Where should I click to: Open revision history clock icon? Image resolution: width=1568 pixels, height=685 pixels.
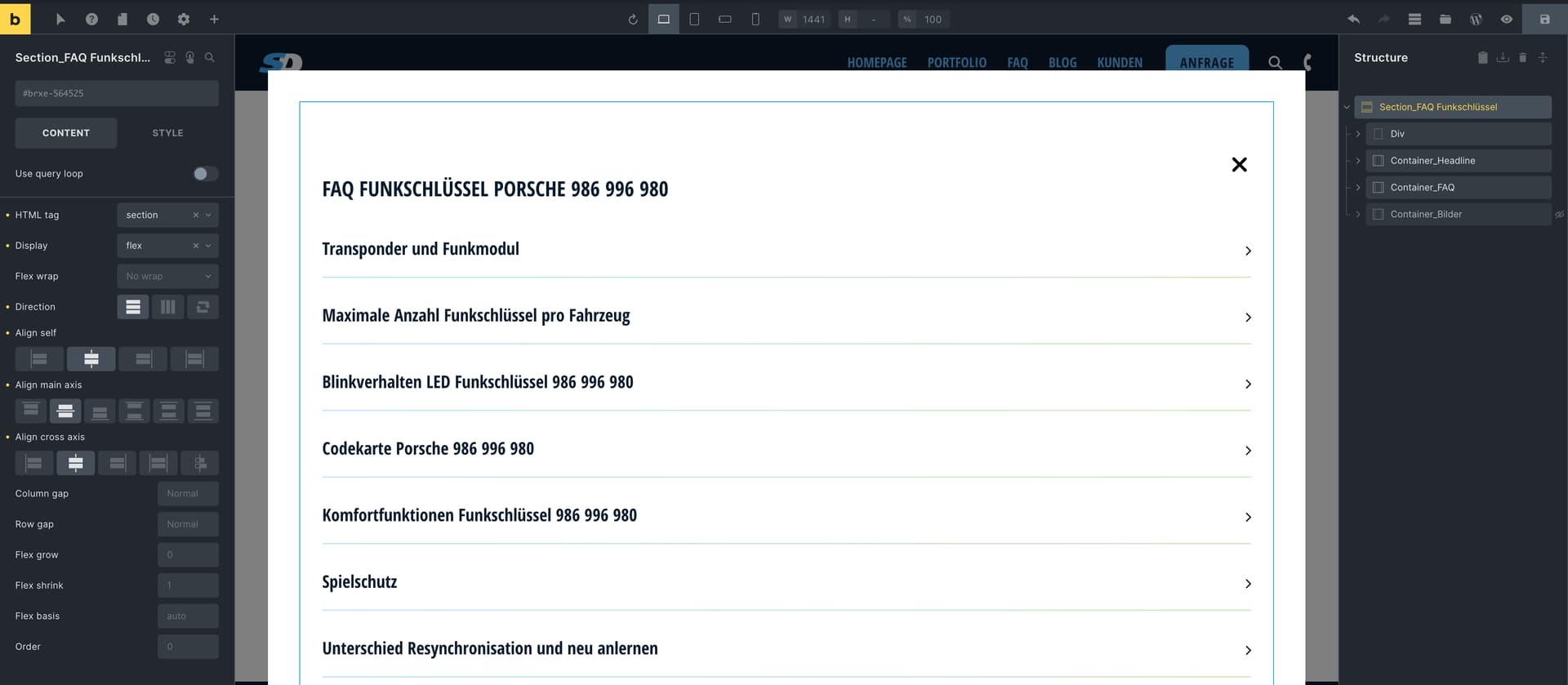click(153, 19)
